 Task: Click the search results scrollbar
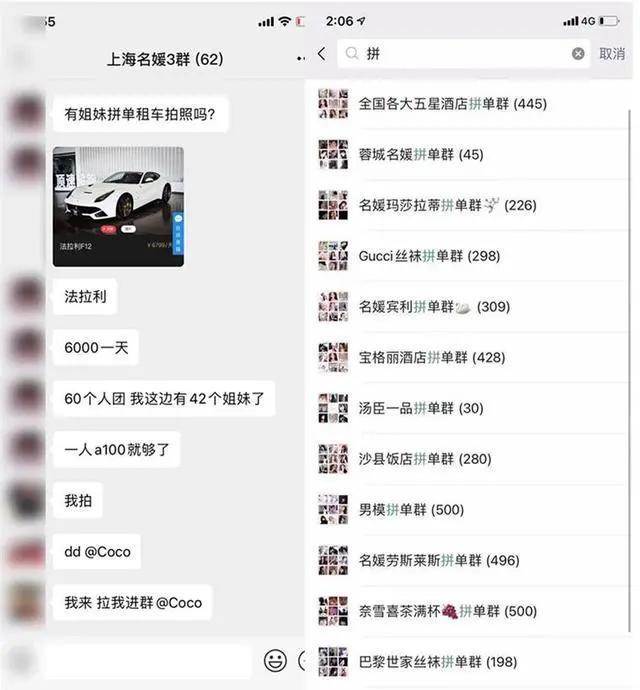(630, 370)
